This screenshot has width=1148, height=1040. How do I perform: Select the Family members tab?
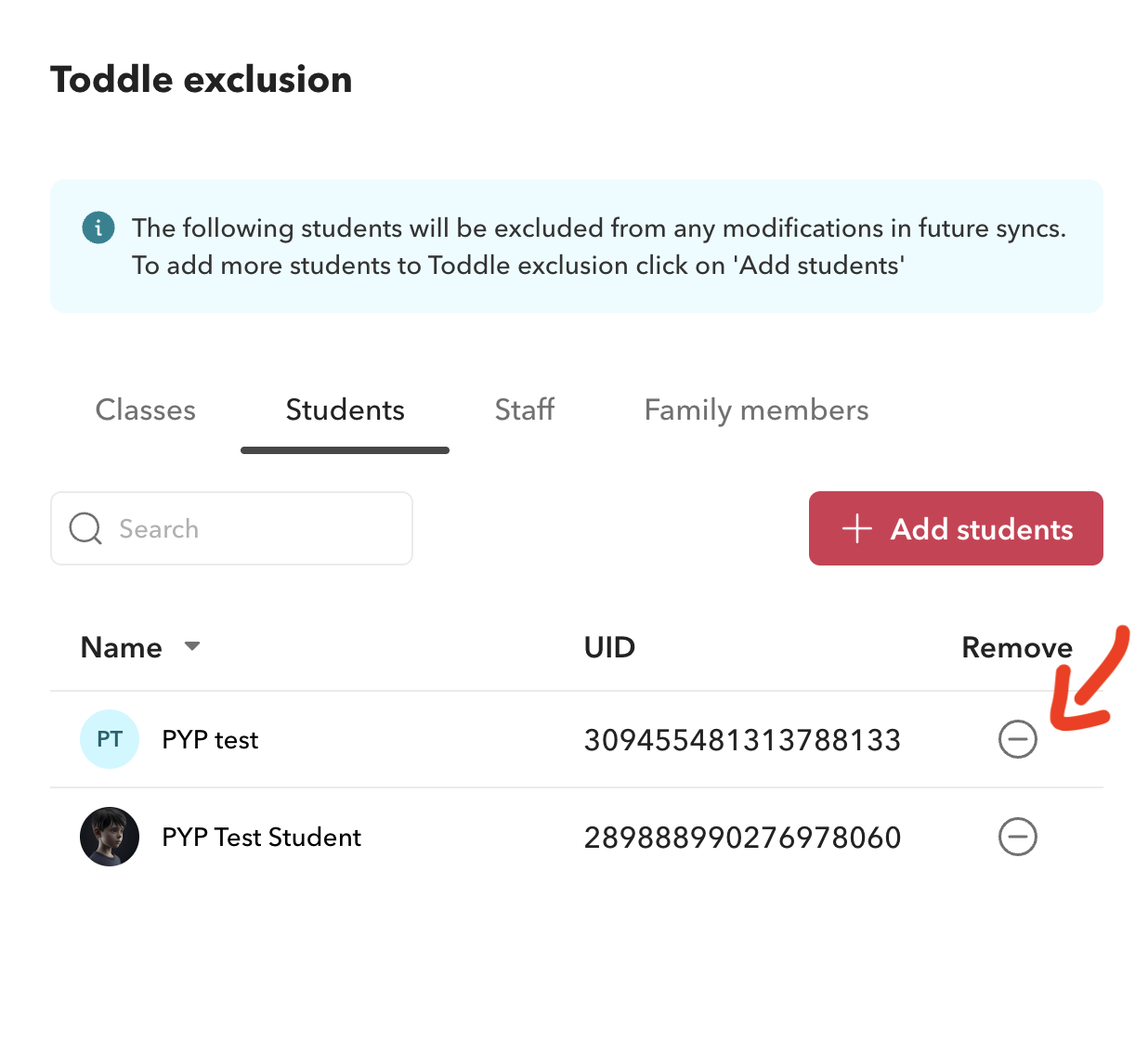coord(755,409)
